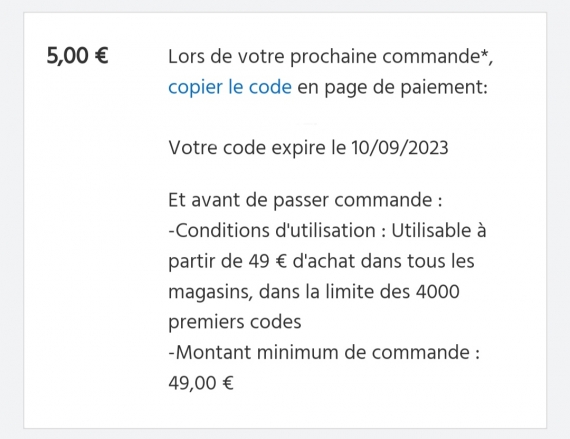Open the 'copier le code' link
The width and height of the screenshot is (570, 439).
230,87
